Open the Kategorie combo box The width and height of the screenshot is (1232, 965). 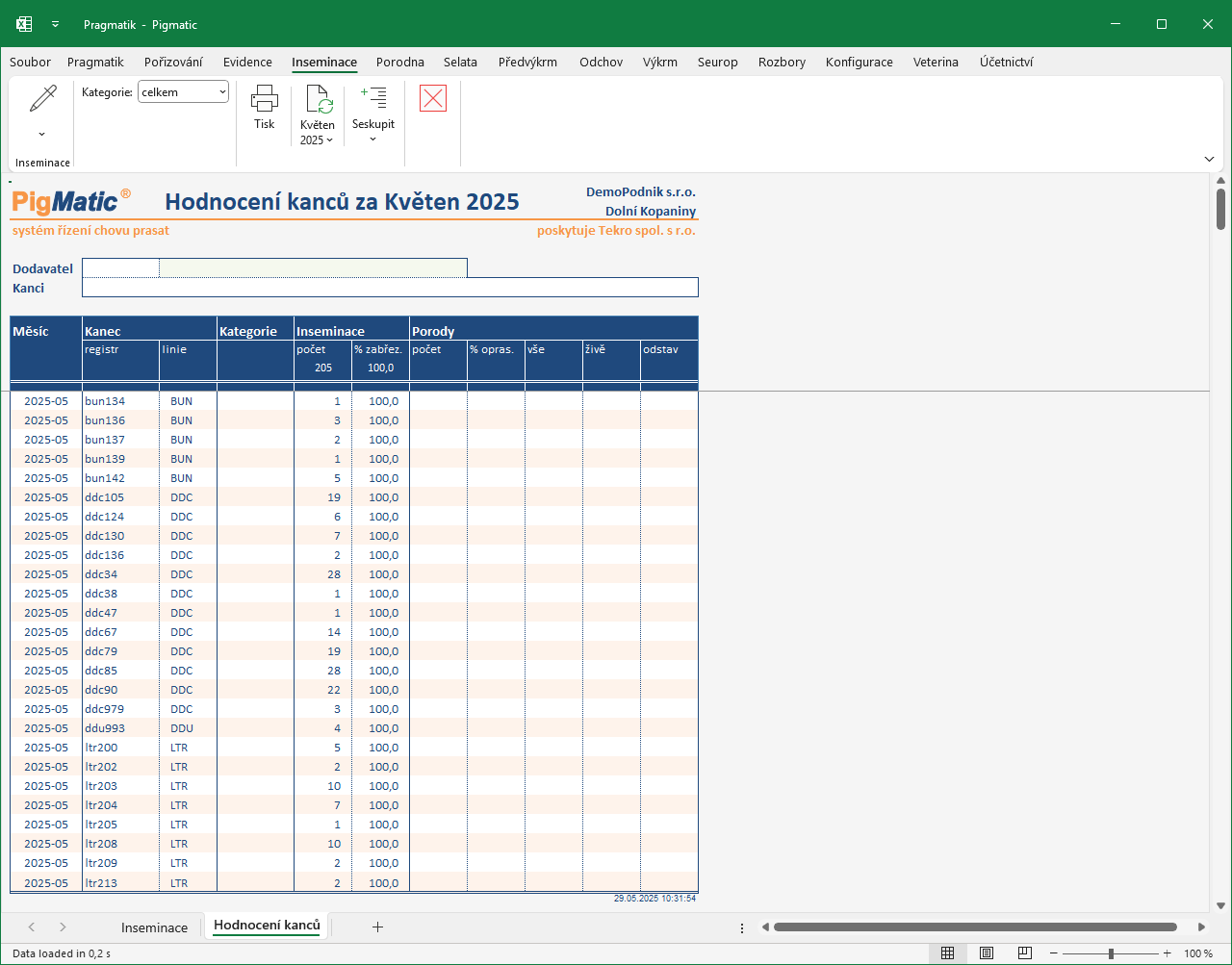(183, 92)
